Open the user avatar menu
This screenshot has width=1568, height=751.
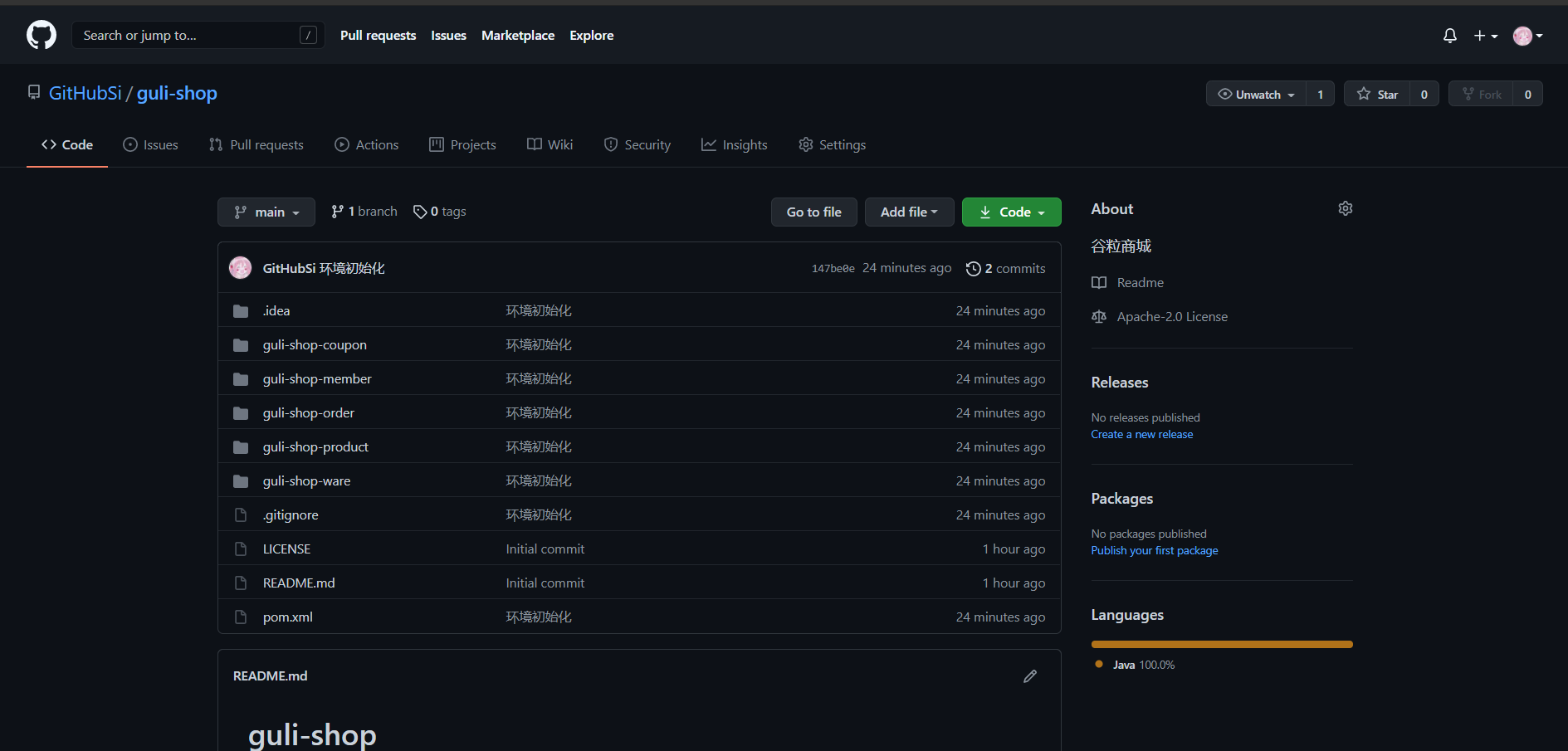coord(1527,36)
